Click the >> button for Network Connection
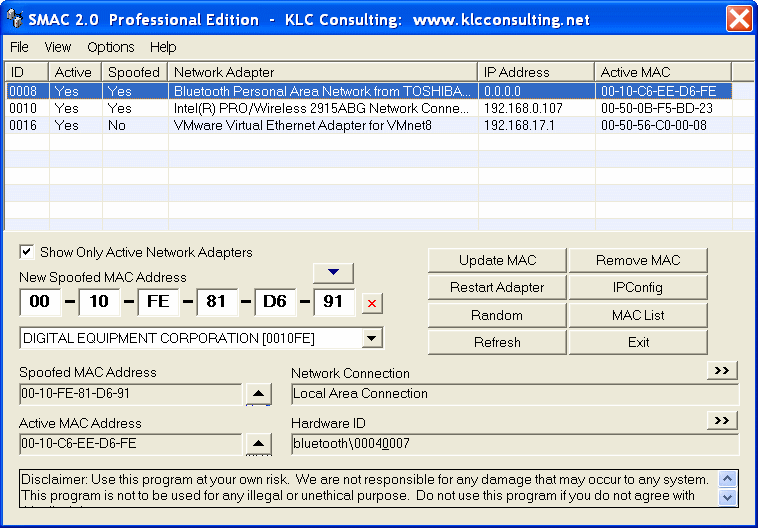758x528 pixels. [722, 371]
